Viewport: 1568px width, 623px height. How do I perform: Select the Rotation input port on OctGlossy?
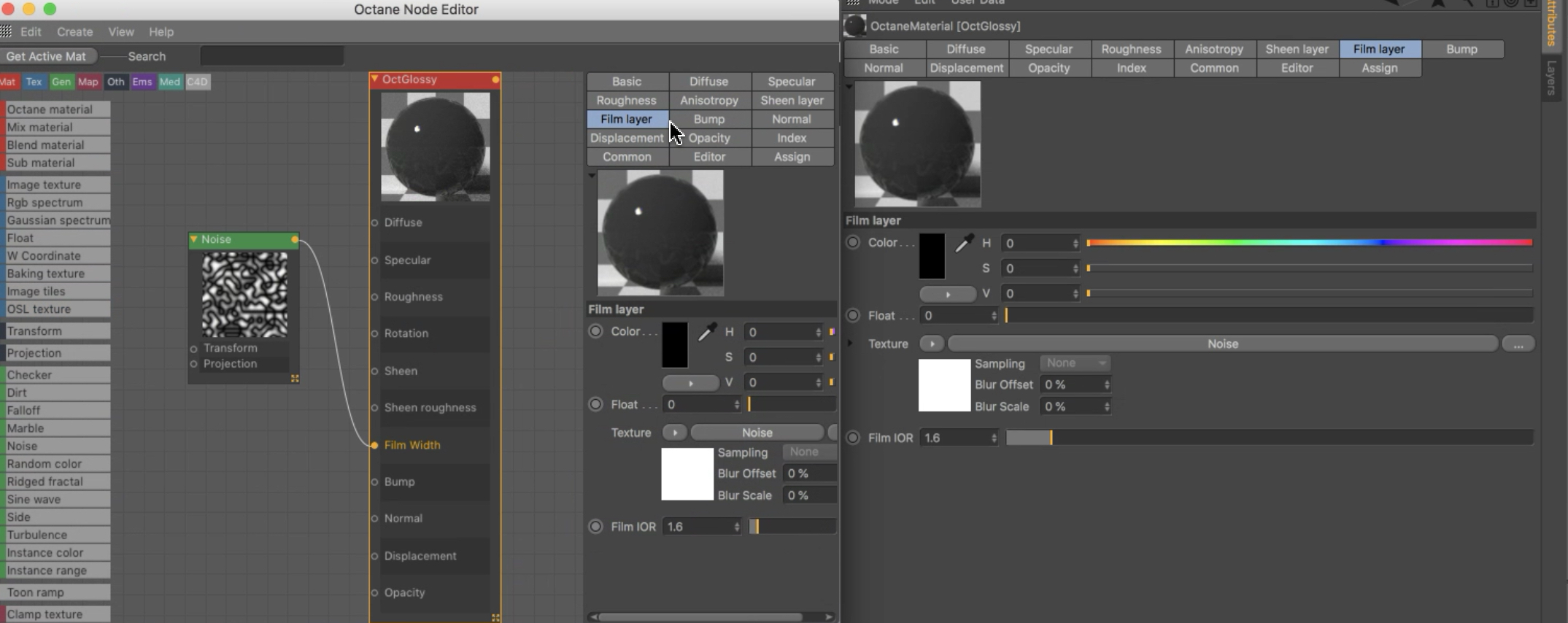374,333
